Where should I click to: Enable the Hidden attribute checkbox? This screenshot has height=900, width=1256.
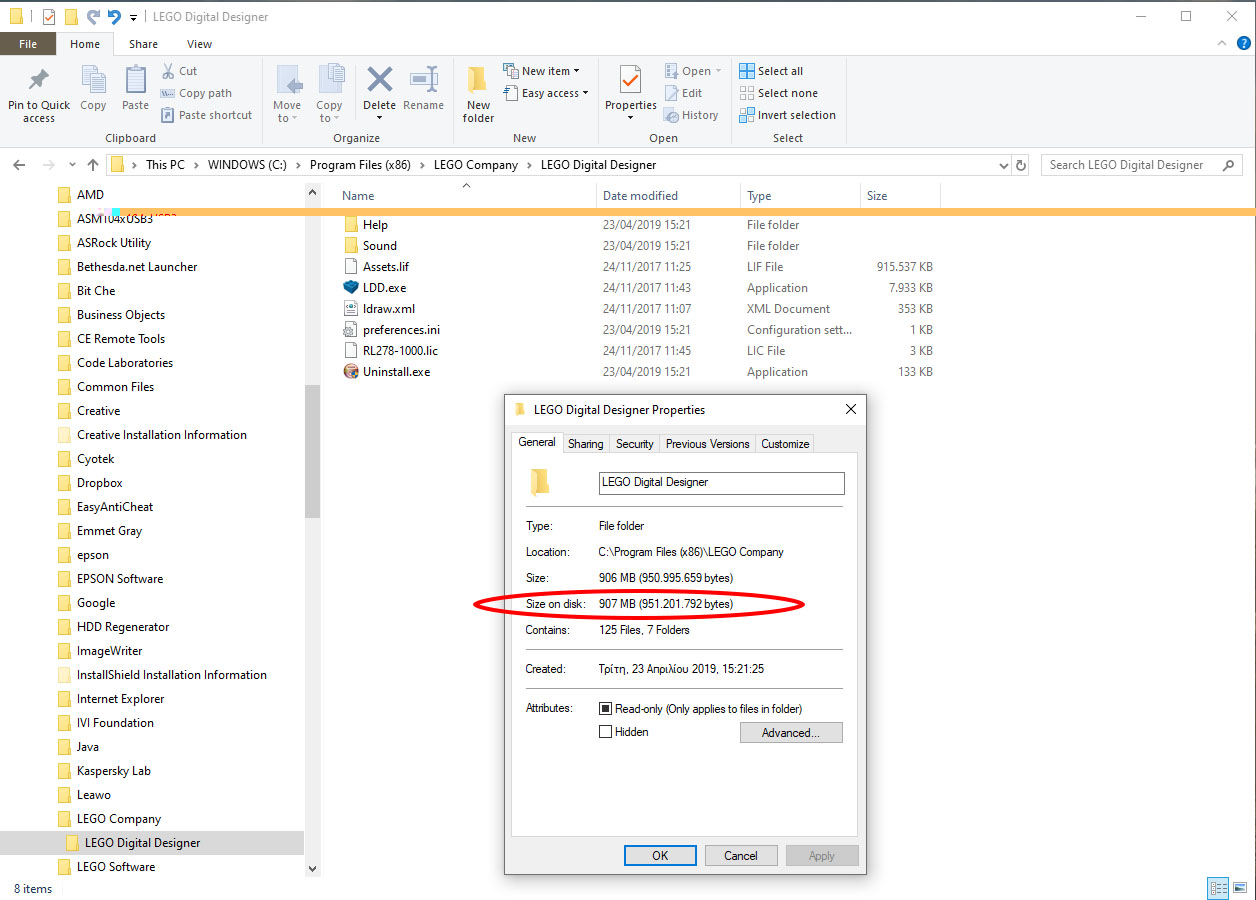pos(605,732)
